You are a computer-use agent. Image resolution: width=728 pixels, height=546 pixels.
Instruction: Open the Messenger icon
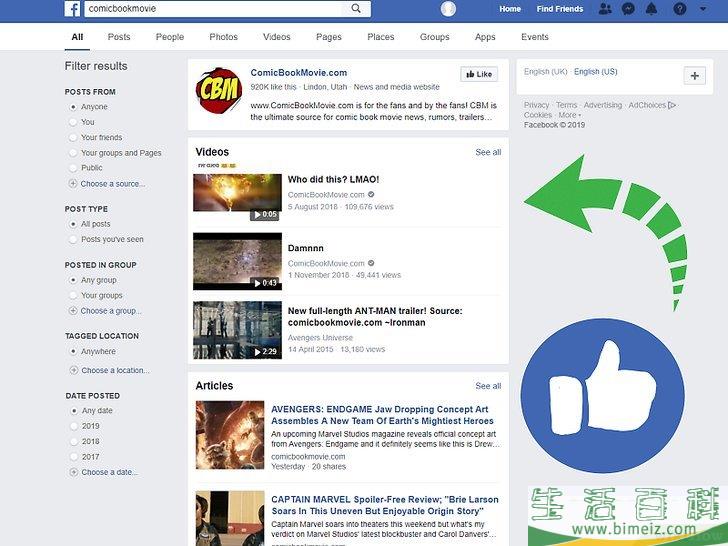click(628, 9)
